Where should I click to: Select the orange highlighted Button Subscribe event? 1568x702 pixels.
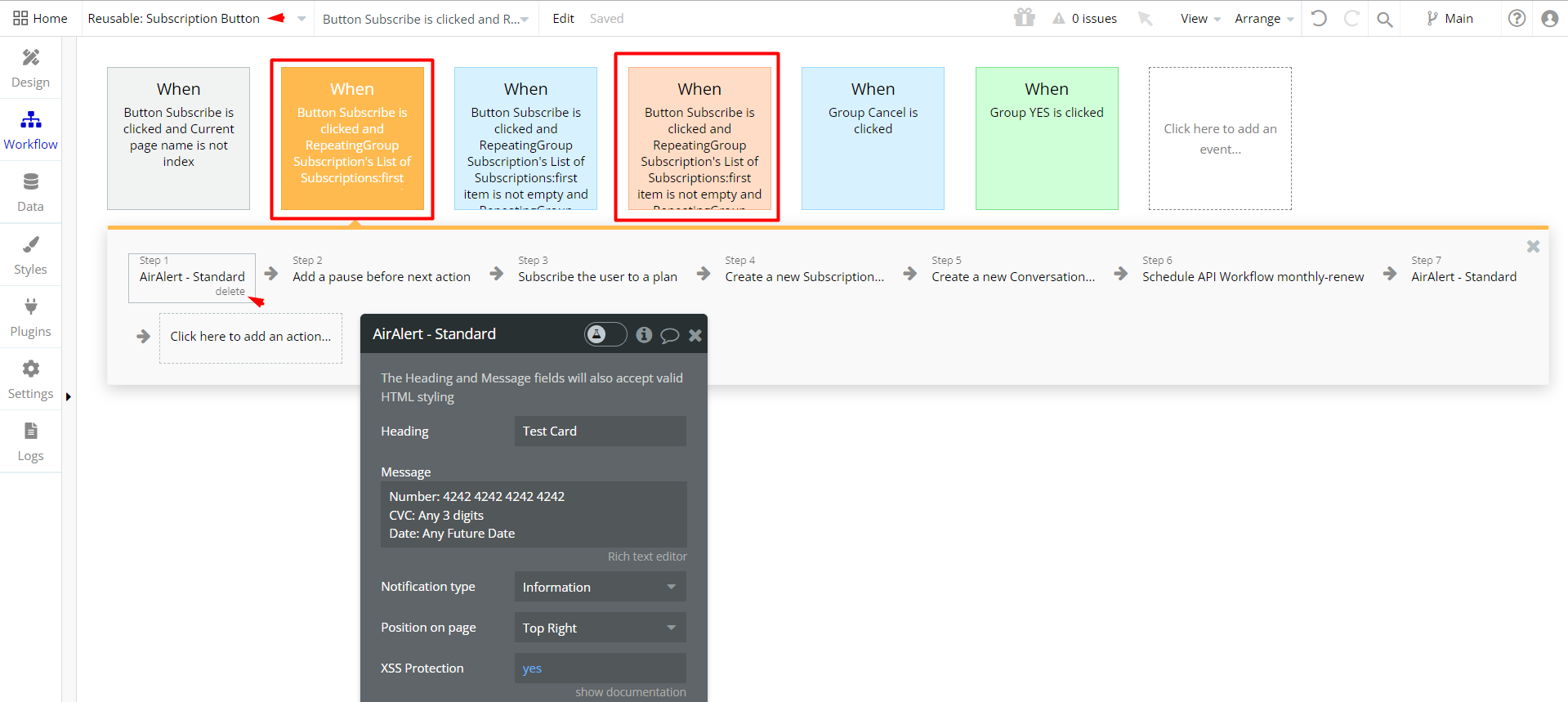(352, 138)
